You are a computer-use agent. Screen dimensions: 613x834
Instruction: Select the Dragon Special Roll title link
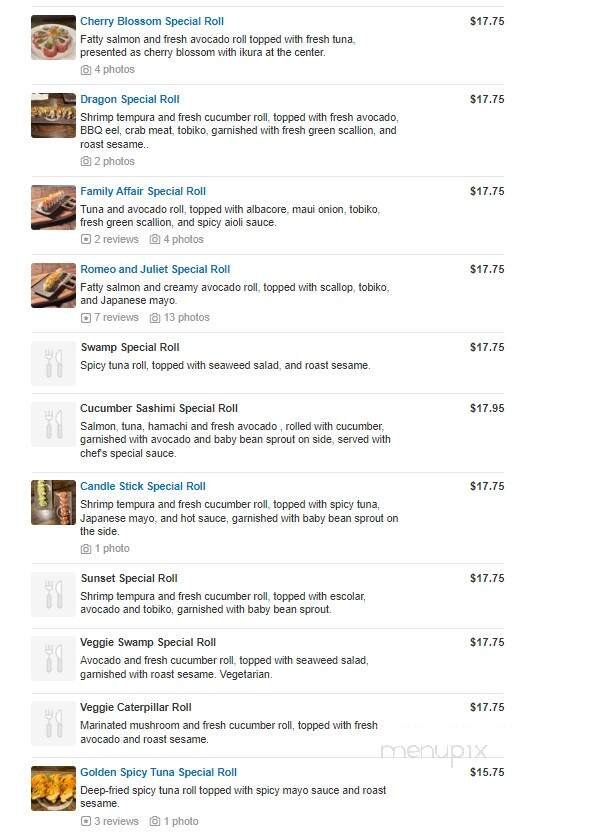tap(130, 100)
